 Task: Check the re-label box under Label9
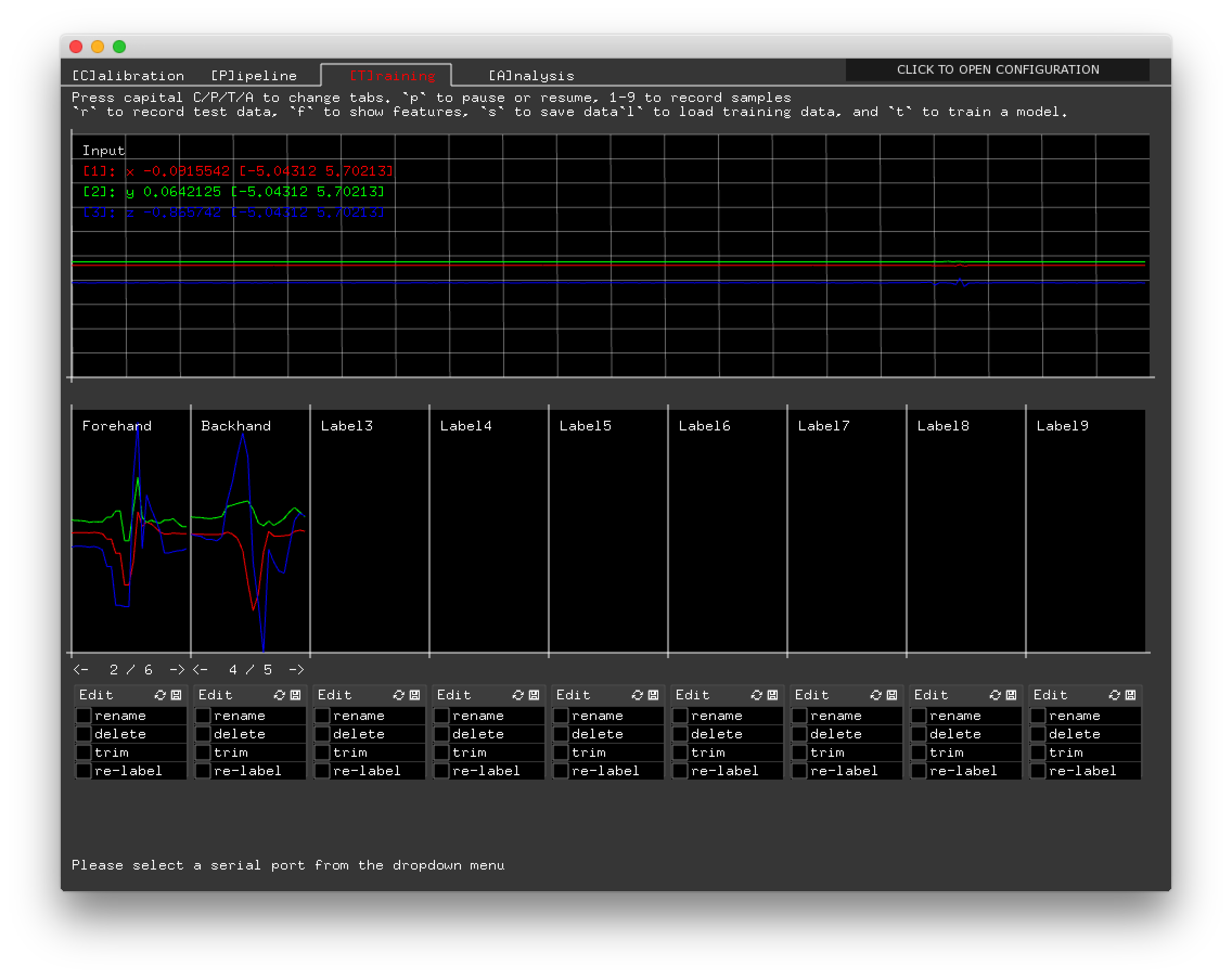(1039, 770)
